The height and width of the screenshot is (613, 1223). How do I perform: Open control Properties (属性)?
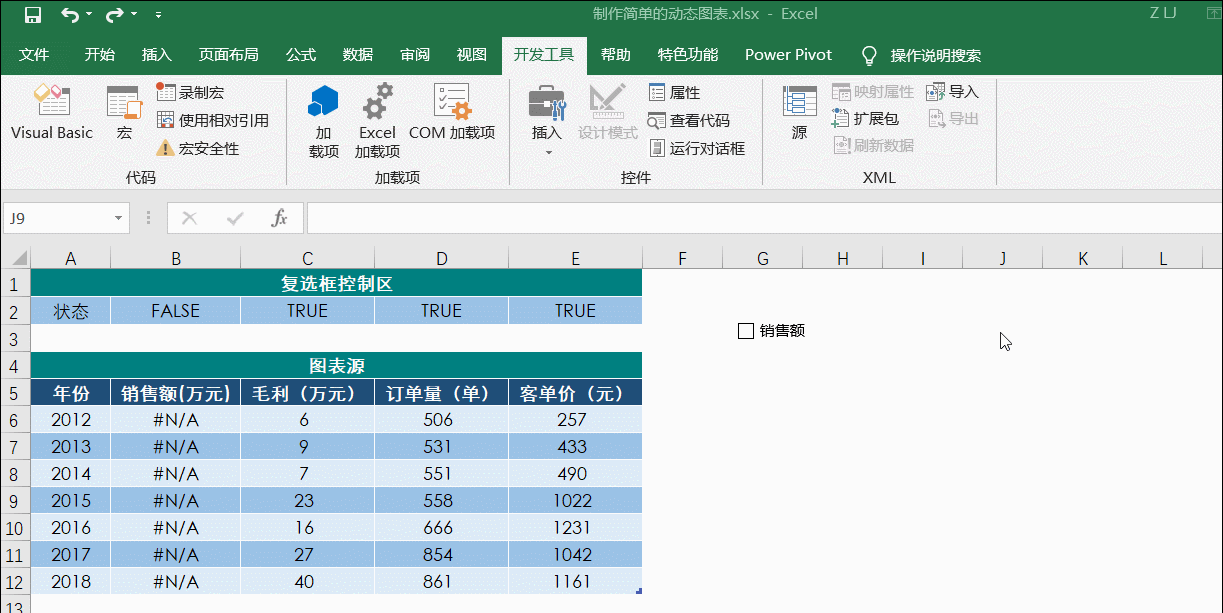click(675, 92)
